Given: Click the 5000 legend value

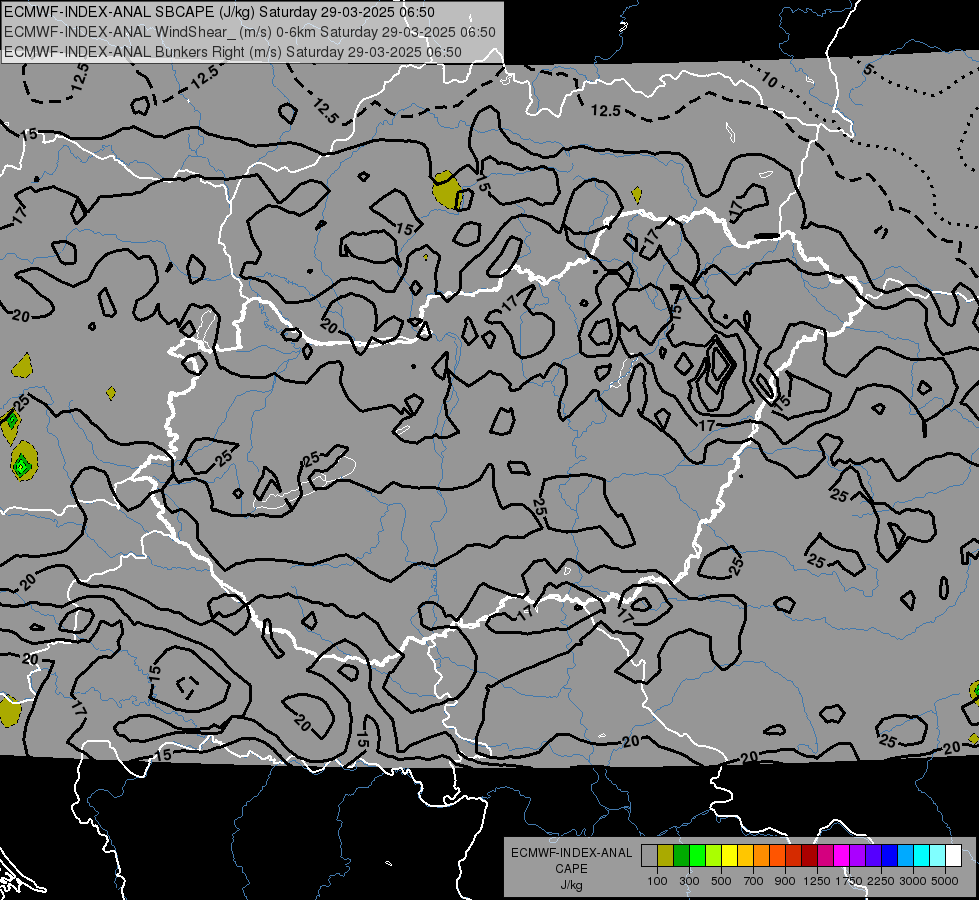Looking at the screenshot, I should coord(945,881).
